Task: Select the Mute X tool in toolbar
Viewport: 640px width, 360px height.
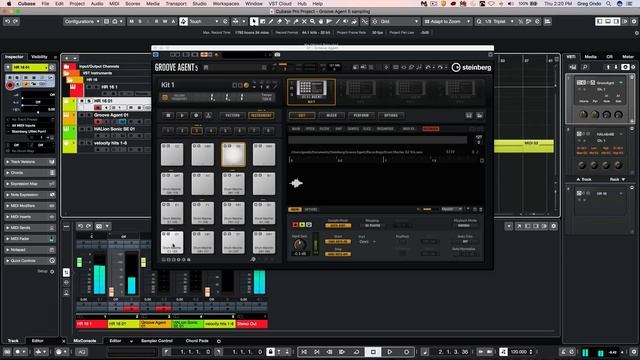Action: point(304,21)
